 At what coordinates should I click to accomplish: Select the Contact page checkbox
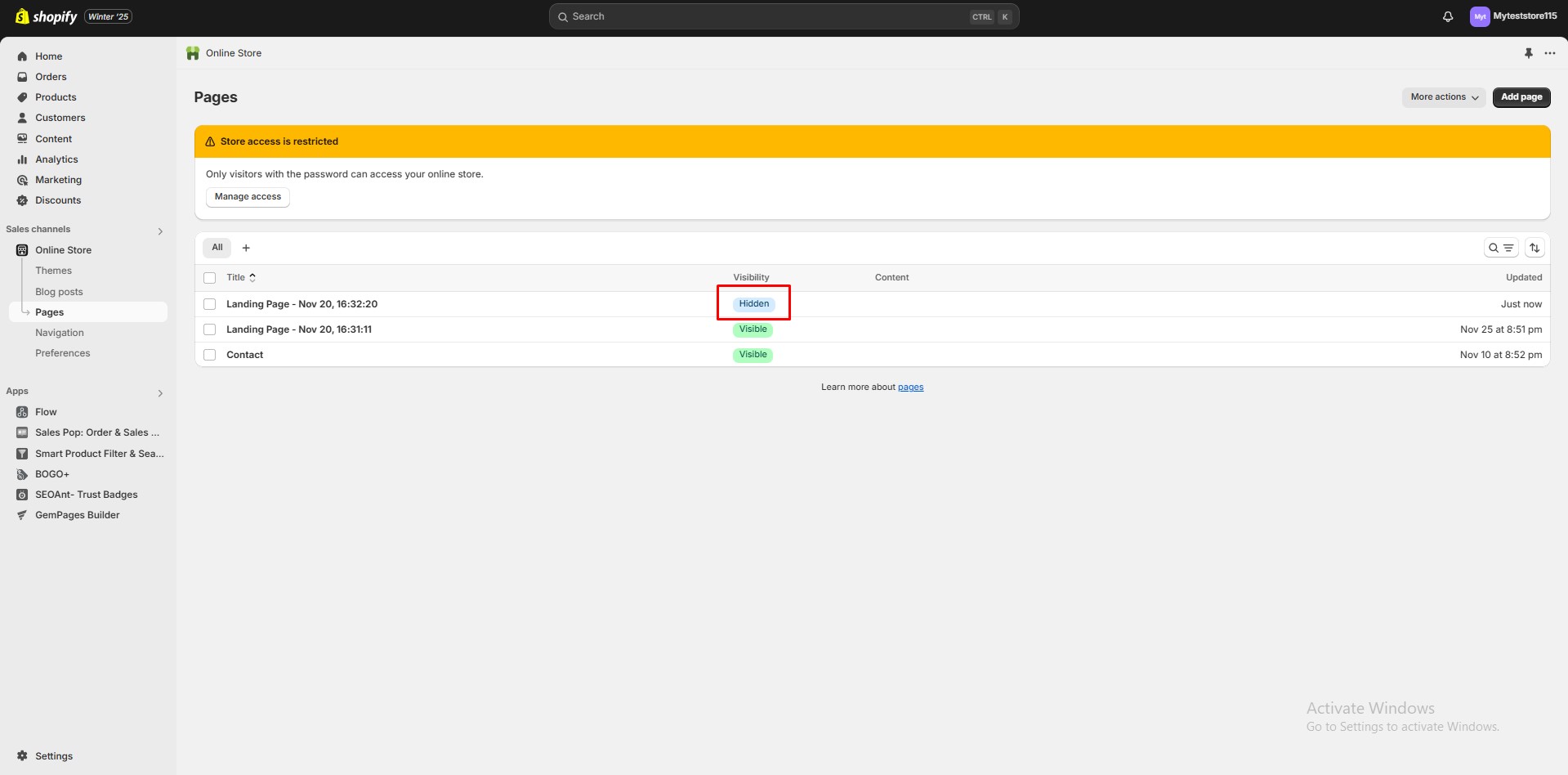click(x=210, y=355)
